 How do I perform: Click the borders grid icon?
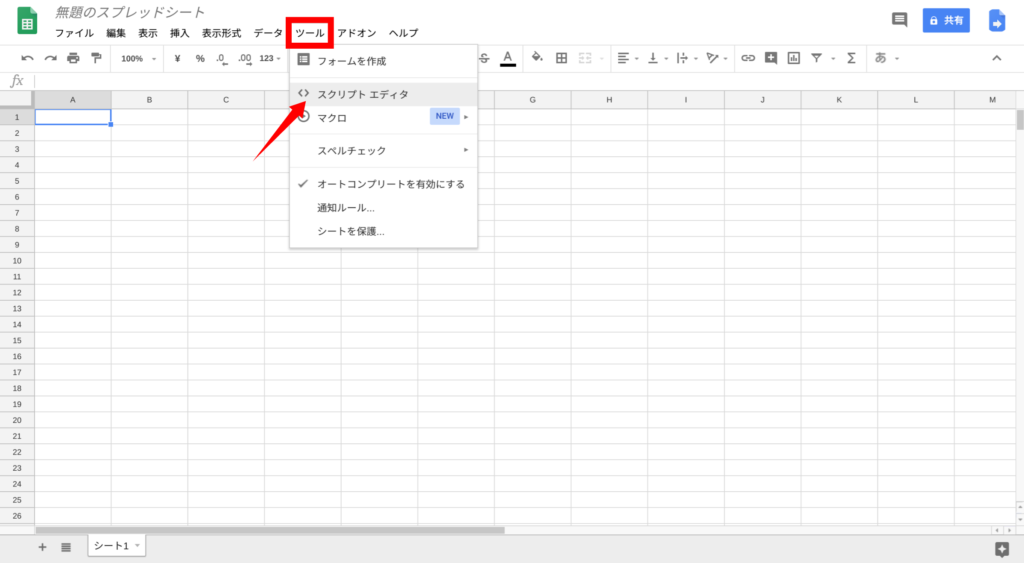[x=562, y=58]
